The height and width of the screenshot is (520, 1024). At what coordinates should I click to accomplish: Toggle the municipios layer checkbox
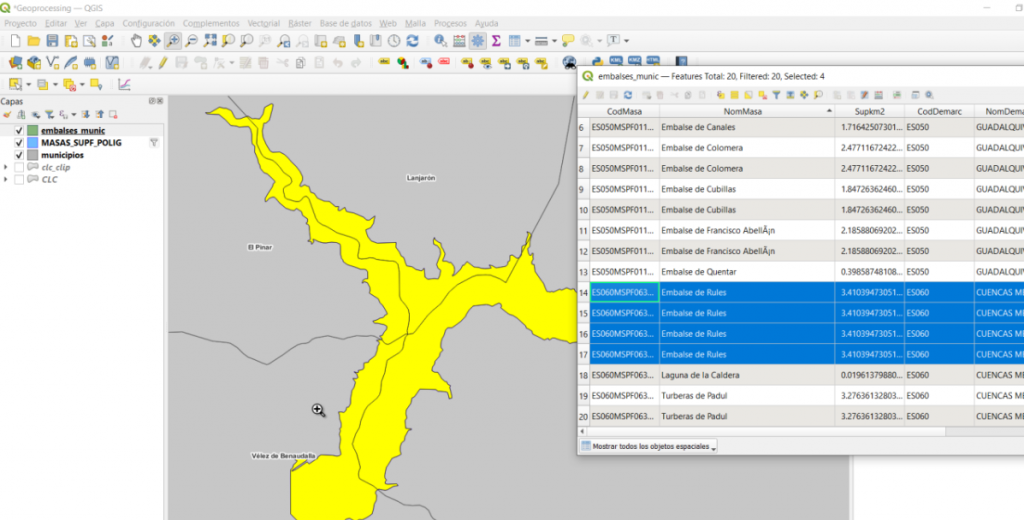coord(20,155)
